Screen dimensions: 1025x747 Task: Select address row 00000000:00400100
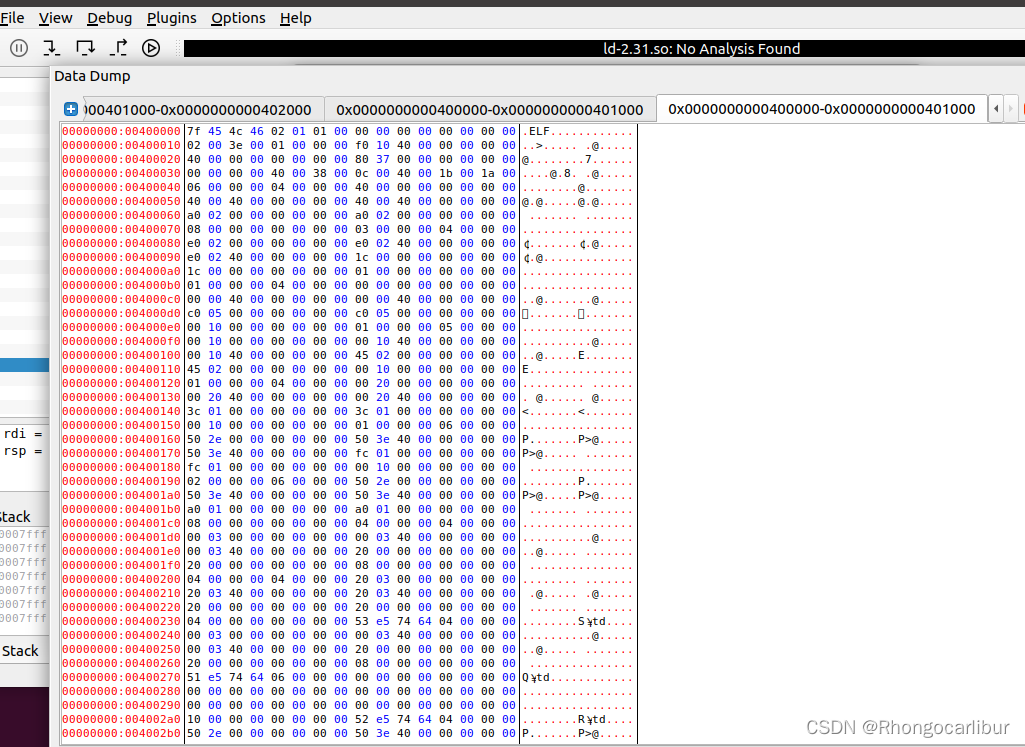122,356
